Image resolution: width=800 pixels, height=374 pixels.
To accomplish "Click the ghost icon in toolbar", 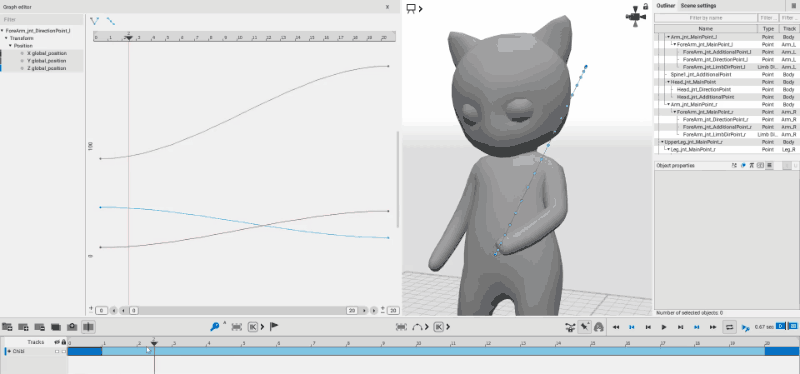I will 599,327.
